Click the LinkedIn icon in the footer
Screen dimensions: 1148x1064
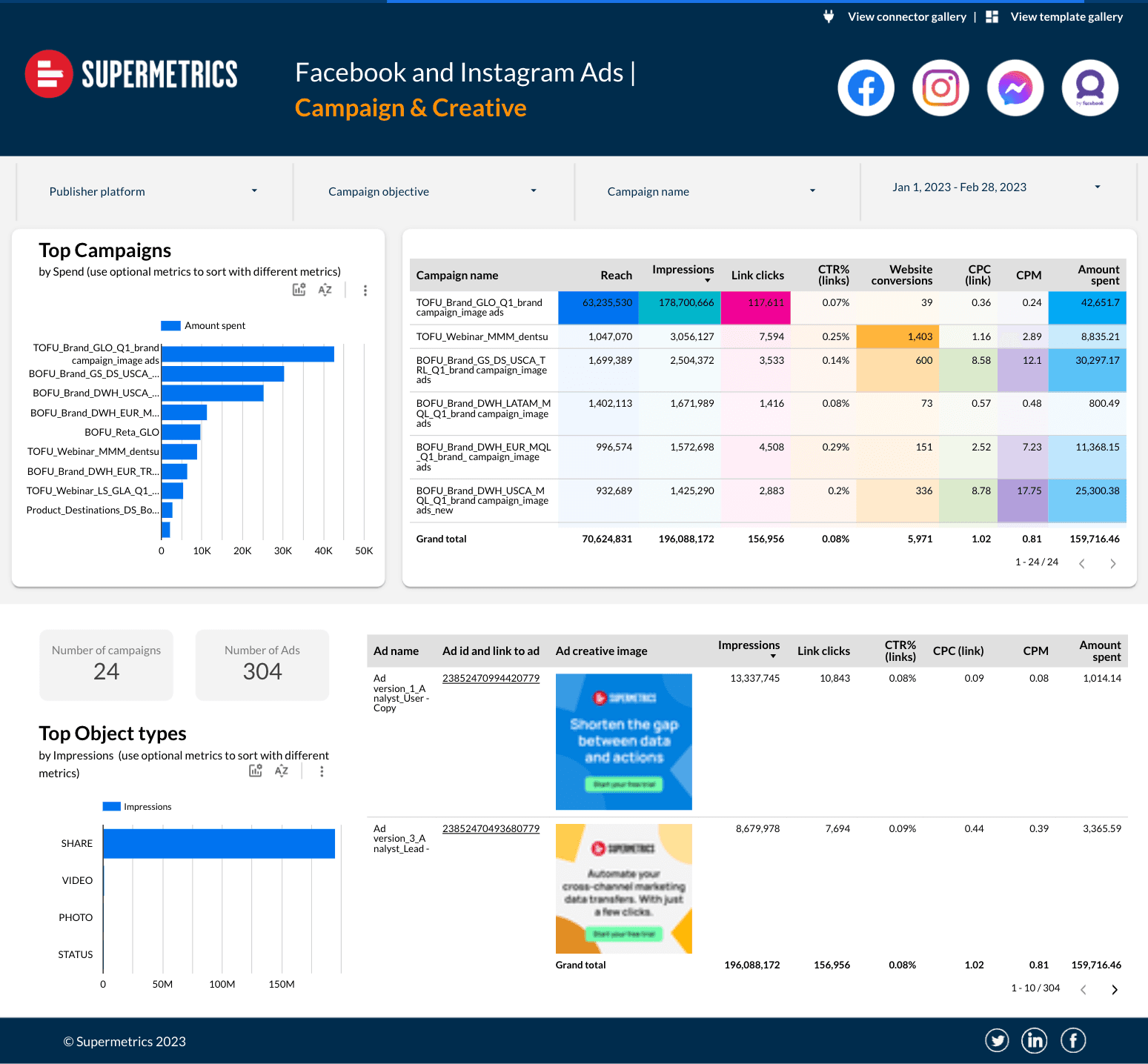(1034, 1040)
